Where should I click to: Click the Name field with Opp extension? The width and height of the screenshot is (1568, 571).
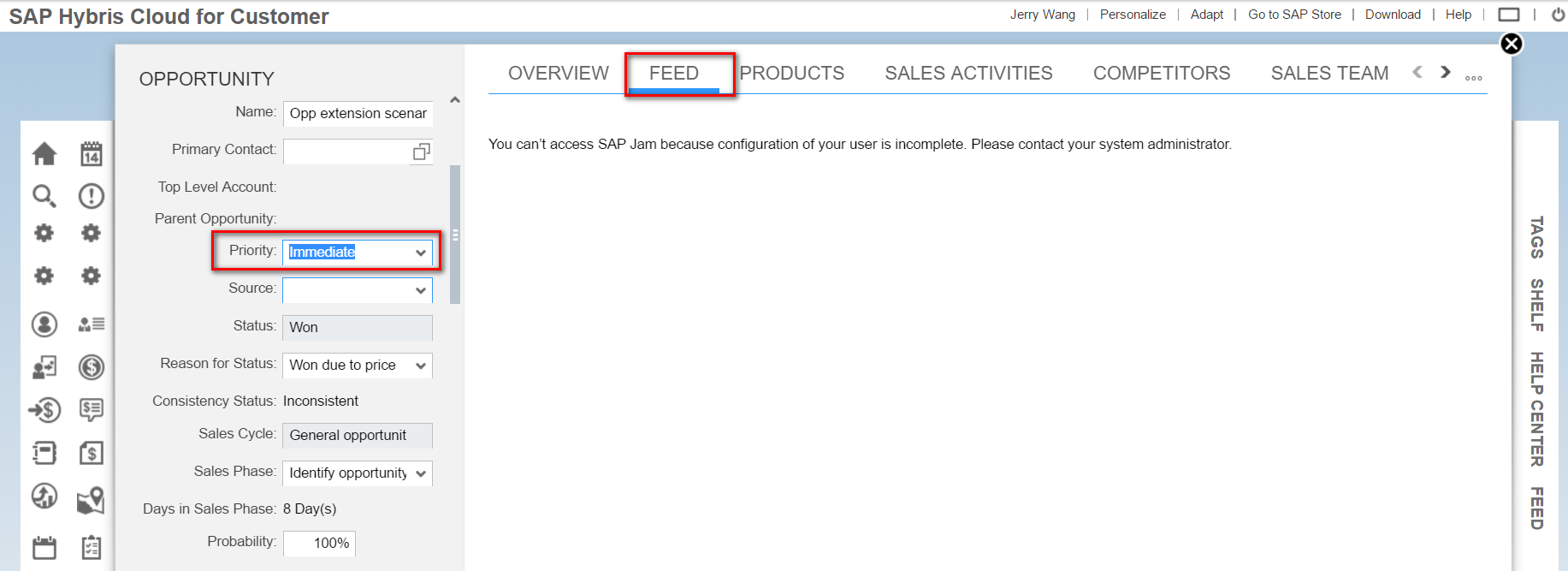point(358,114)
